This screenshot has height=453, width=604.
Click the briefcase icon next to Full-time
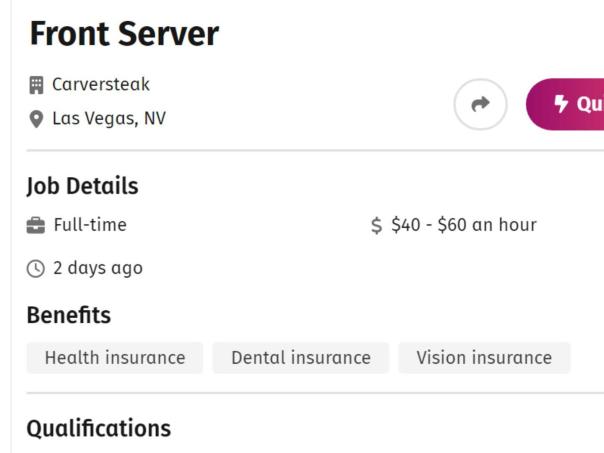click(x=36, y=225)
